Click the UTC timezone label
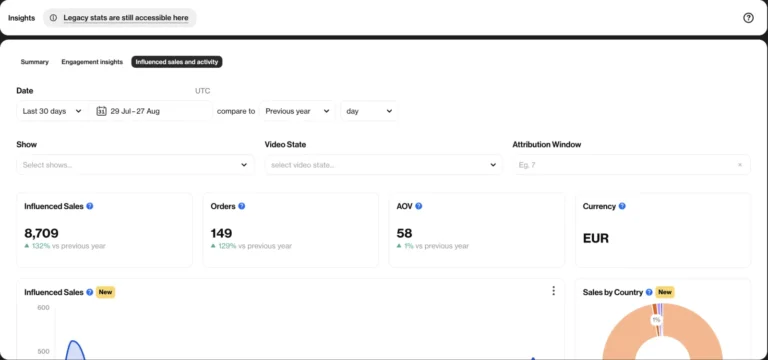The image size is (768, 360). [202, 91]
